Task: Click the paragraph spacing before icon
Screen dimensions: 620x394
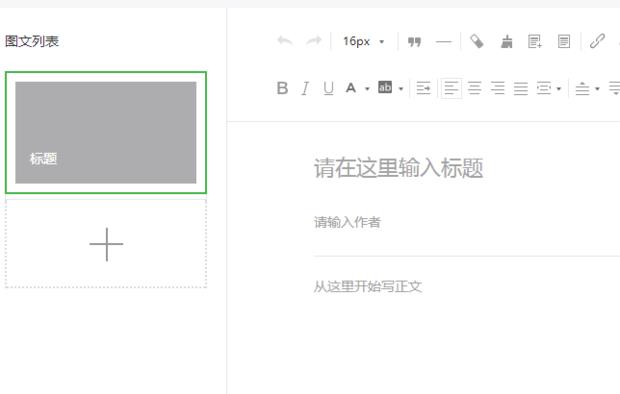Action: point(582,88)
